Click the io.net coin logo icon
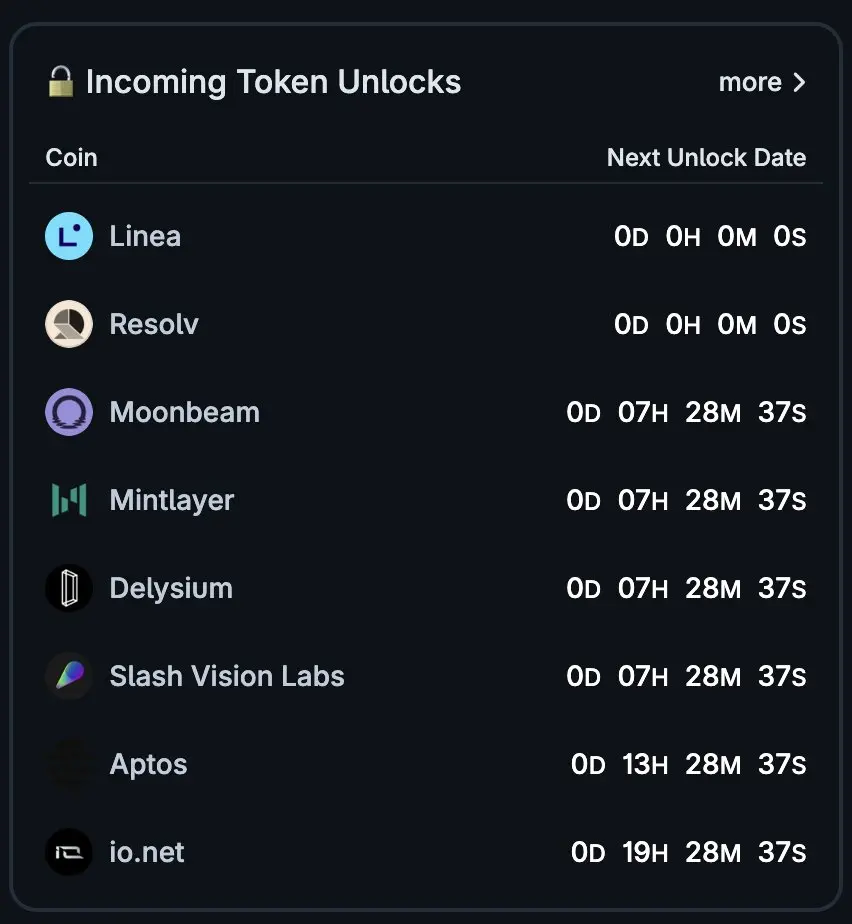 coord(69,853)
